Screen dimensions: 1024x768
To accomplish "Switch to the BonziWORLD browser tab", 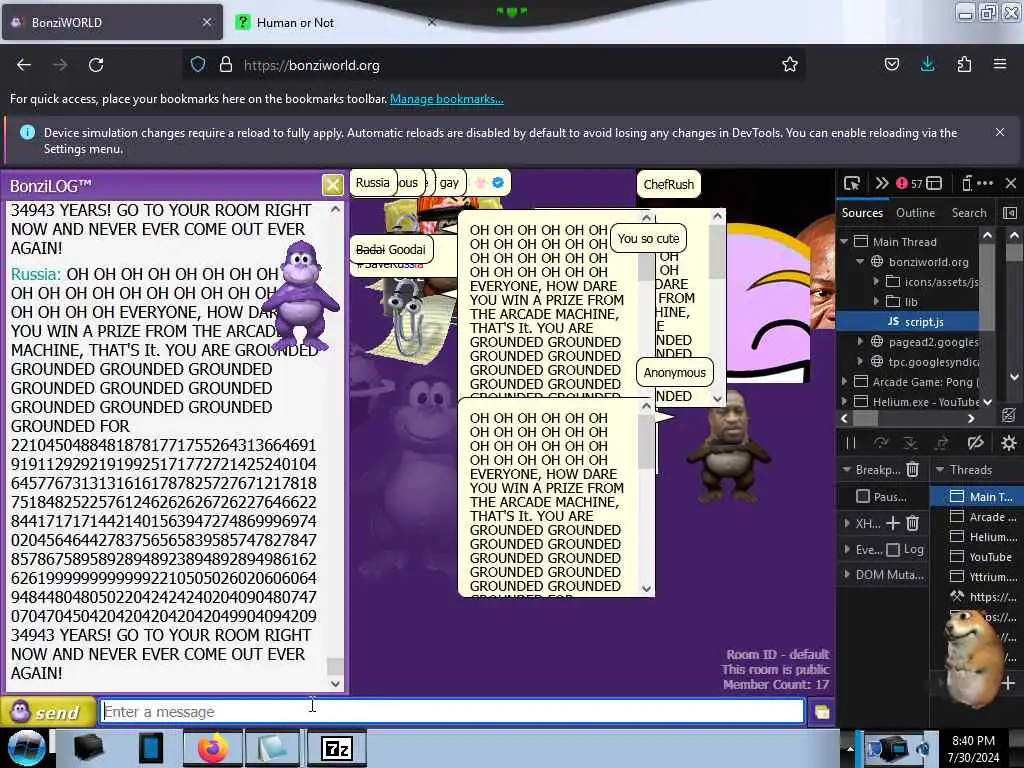I will [112, 22].
